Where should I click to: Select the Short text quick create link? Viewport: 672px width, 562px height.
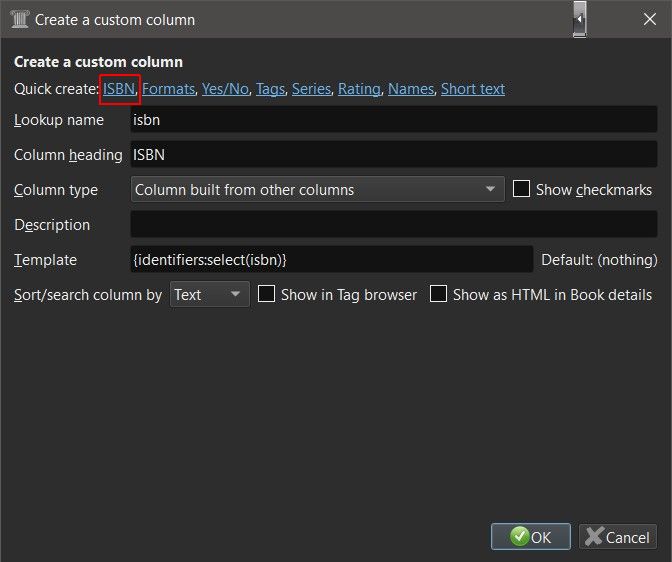pos(473,89)
